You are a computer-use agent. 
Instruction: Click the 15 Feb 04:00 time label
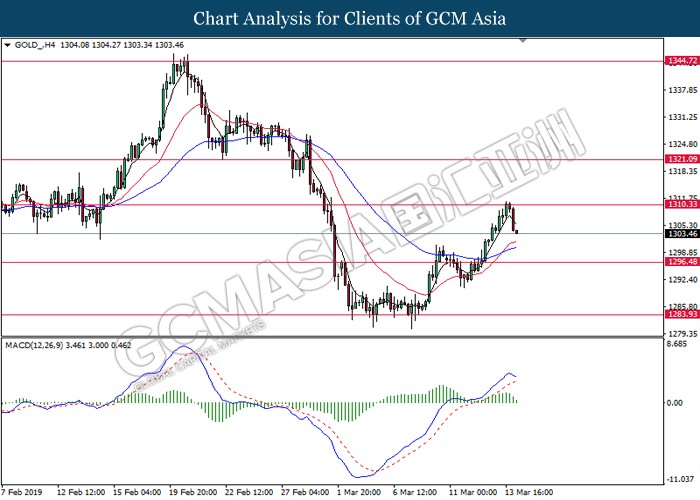137,492
